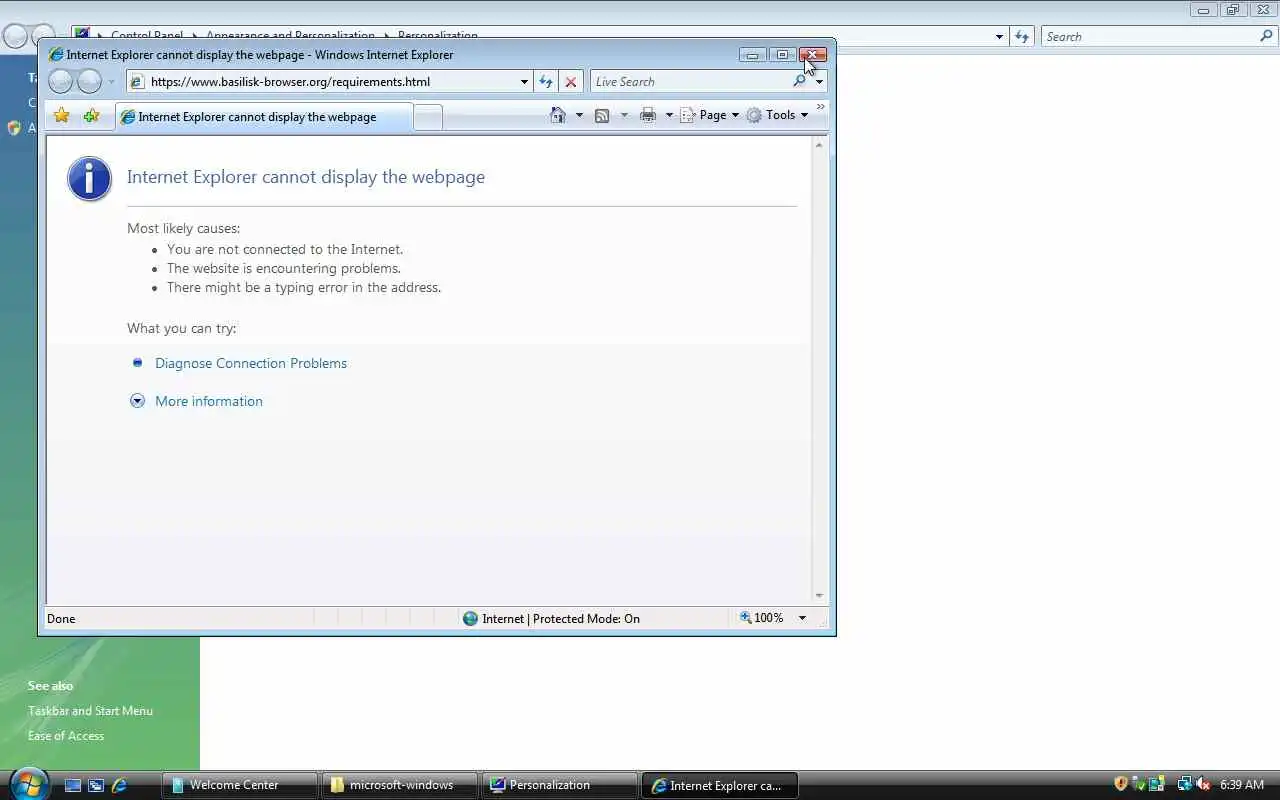Switch to Welcome Center taskbar button
The image size is (1280, 800).
pos(240,785)
